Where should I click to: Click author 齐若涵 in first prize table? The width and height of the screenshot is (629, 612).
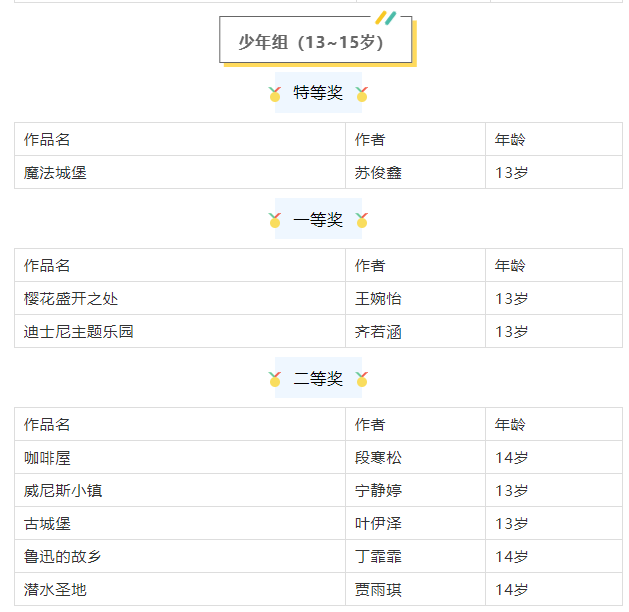[x=378, y=332]
